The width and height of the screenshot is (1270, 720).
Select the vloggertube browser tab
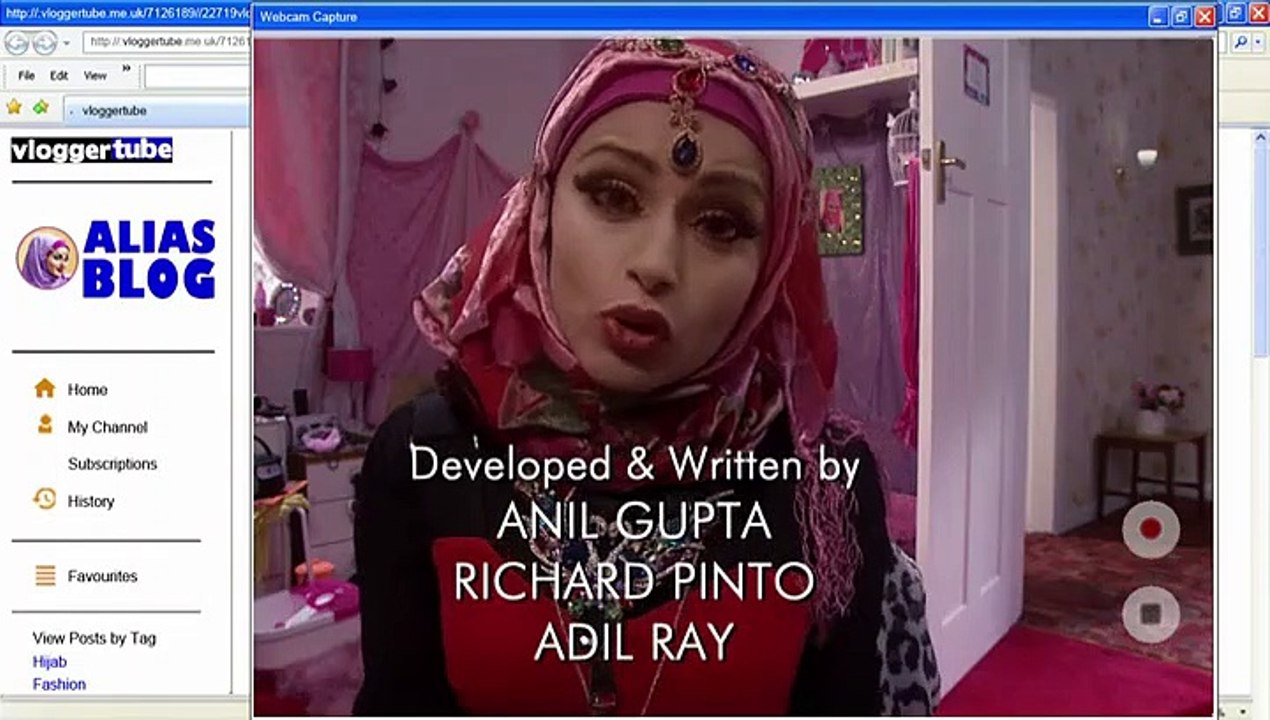tap(156, 111)
